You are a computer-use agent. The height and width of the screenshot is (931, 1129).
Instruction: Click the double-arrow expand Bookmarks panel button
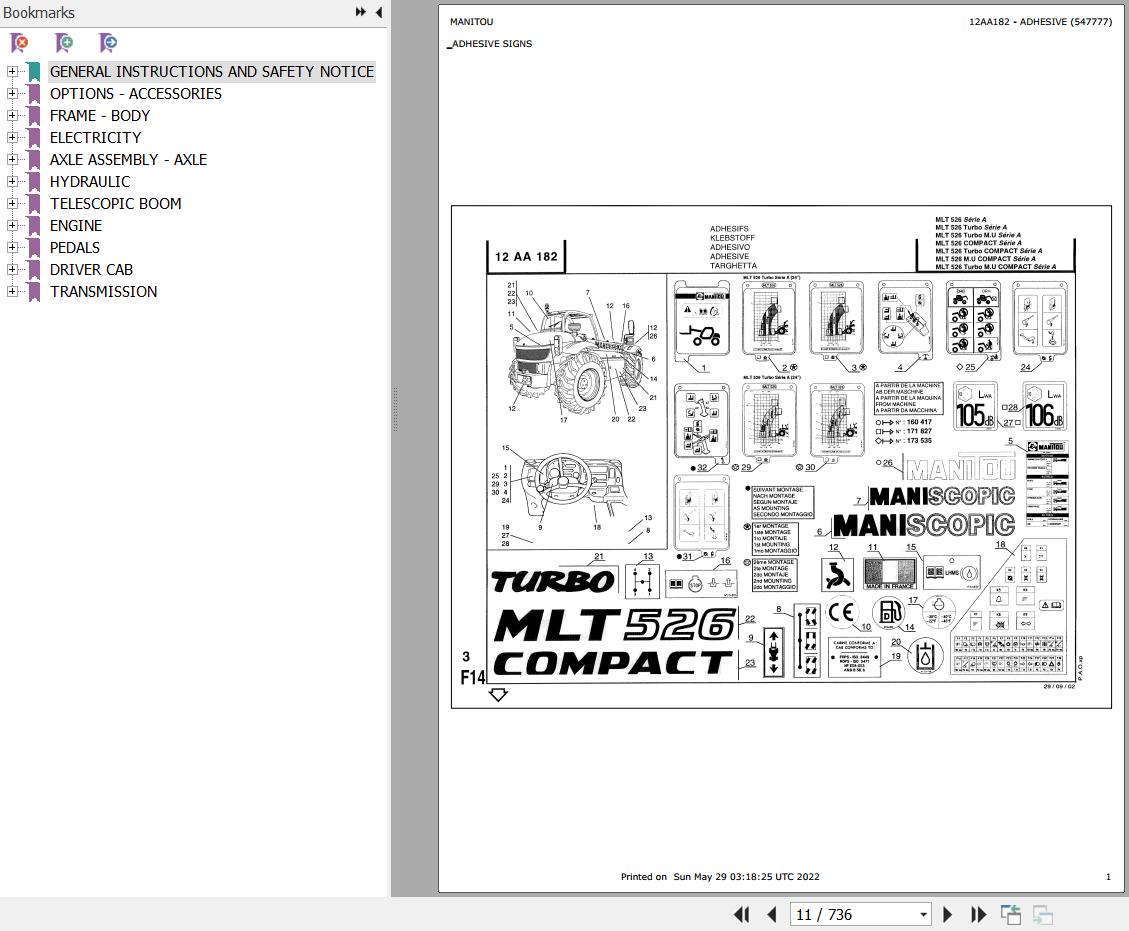click(361, 12)
